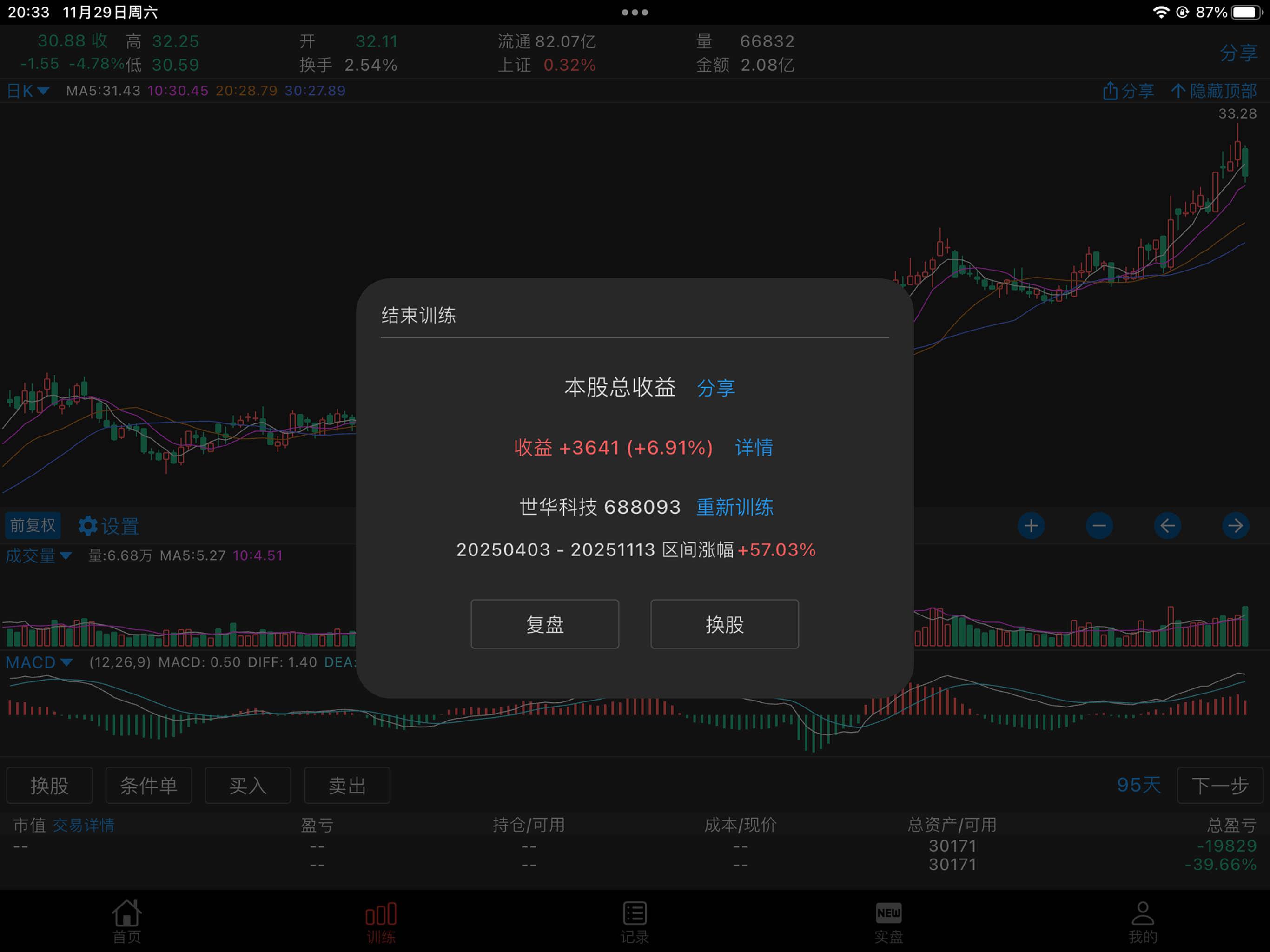Tap the 总盈亏 -19829 value
Viewport: 1270px width, 952px height.
(x=1227, y=846)
